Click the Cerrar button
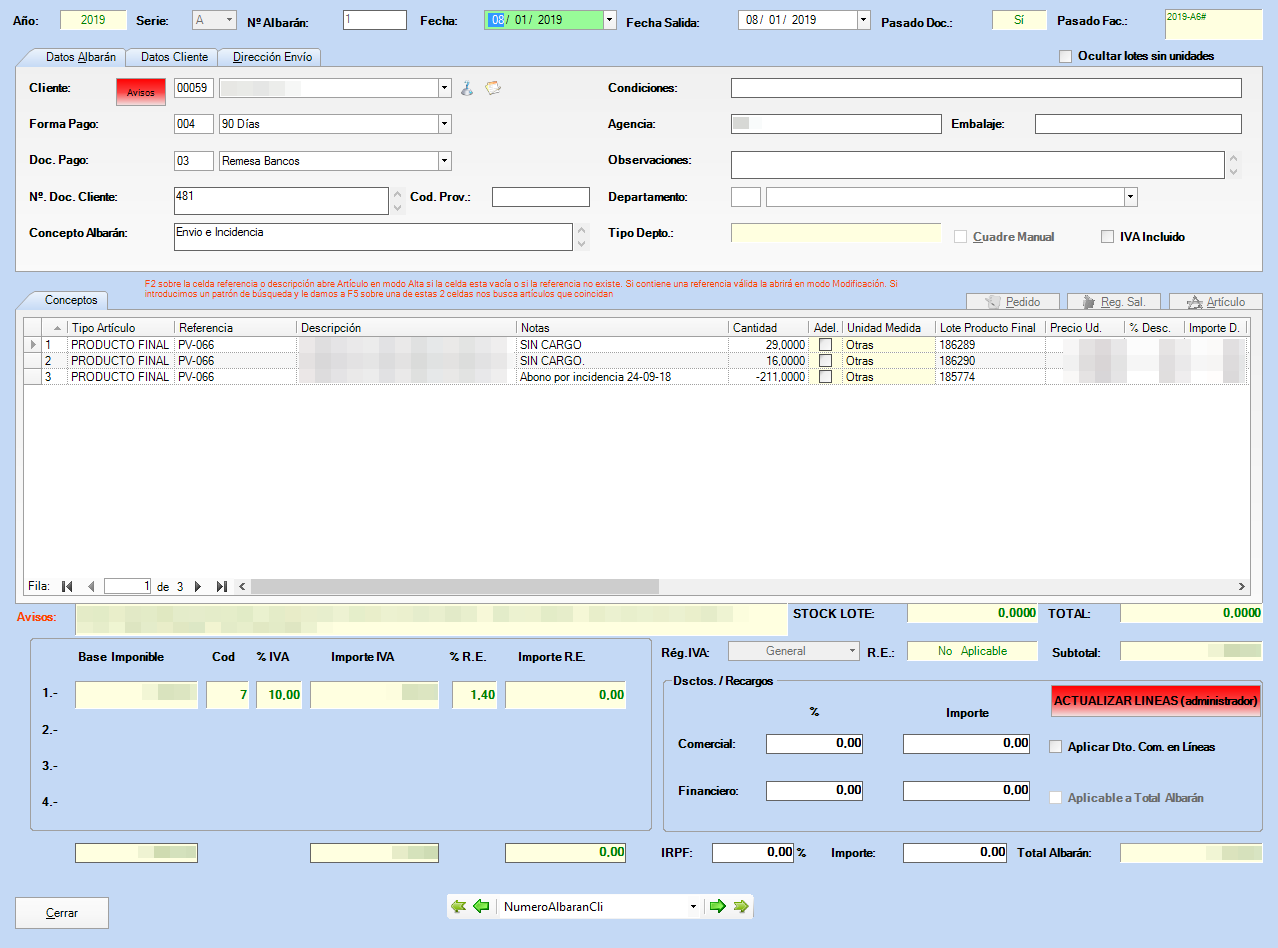This screenshot has width=1278, height=948. pyautogui.click(x=62, y=913)
